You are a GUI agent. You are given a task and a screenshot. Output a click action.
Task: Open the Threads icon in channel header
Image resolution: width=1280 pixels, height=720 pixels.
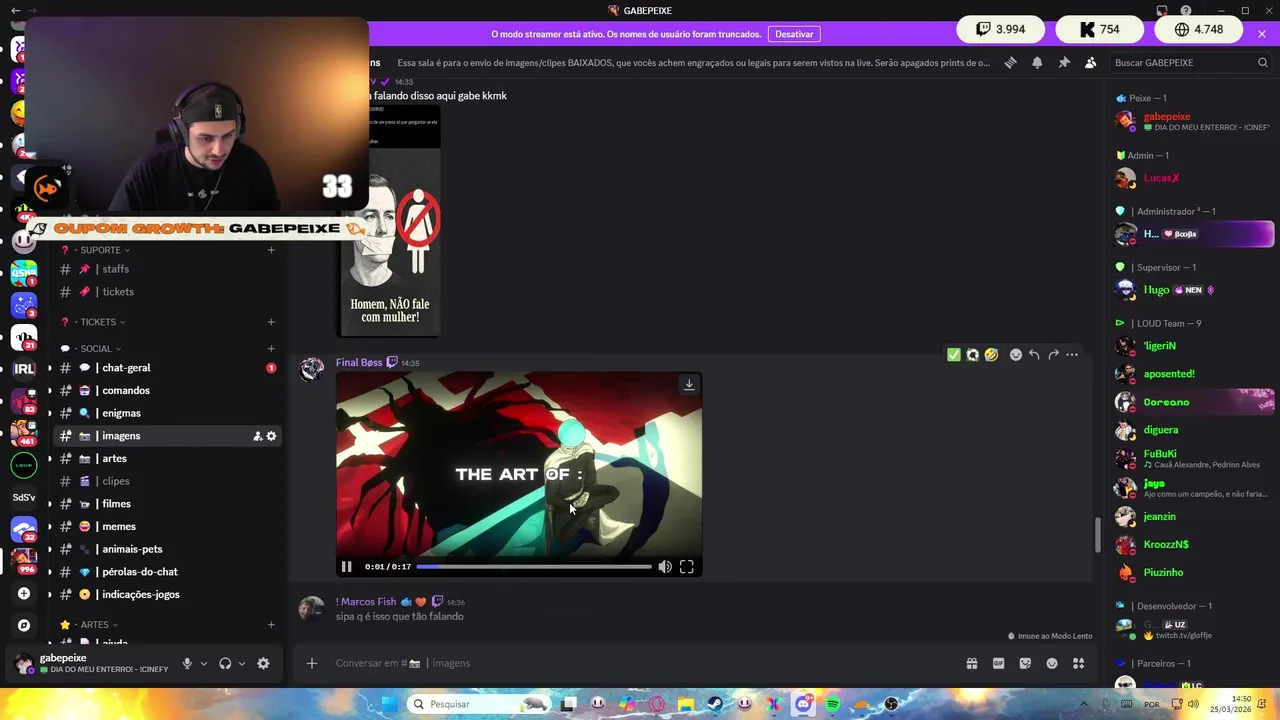(1010, 62)
